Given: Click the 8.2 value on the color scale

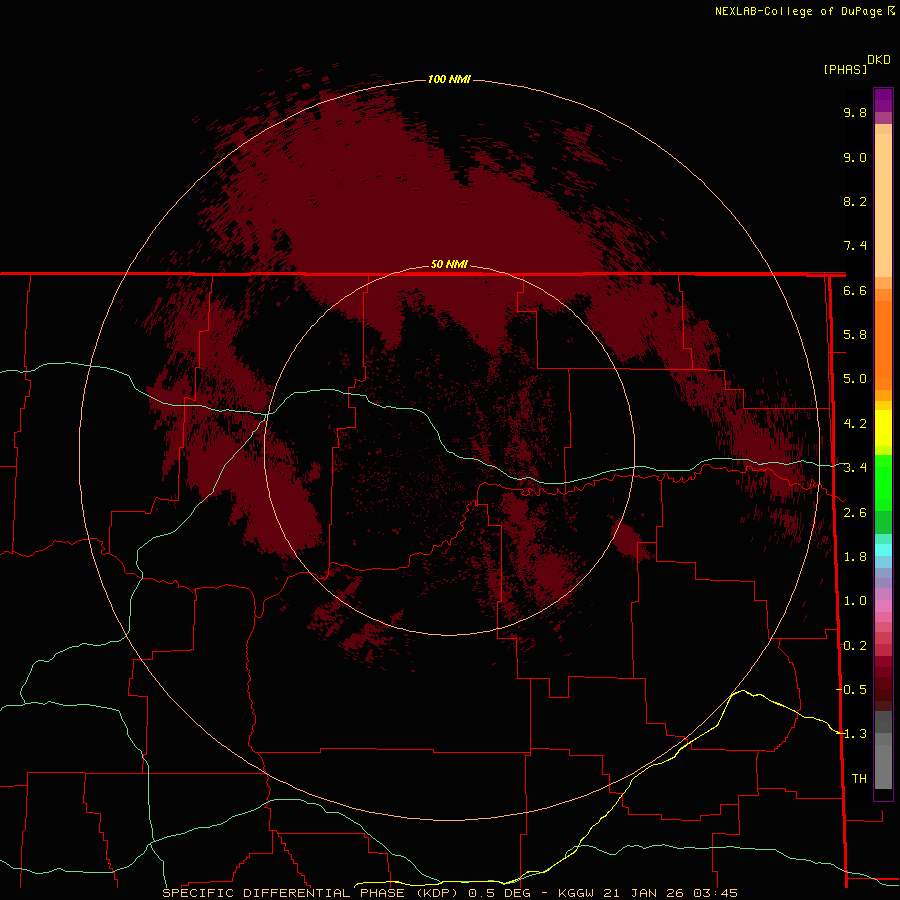Looking at the screenshot, I should [x=855, y=201].
